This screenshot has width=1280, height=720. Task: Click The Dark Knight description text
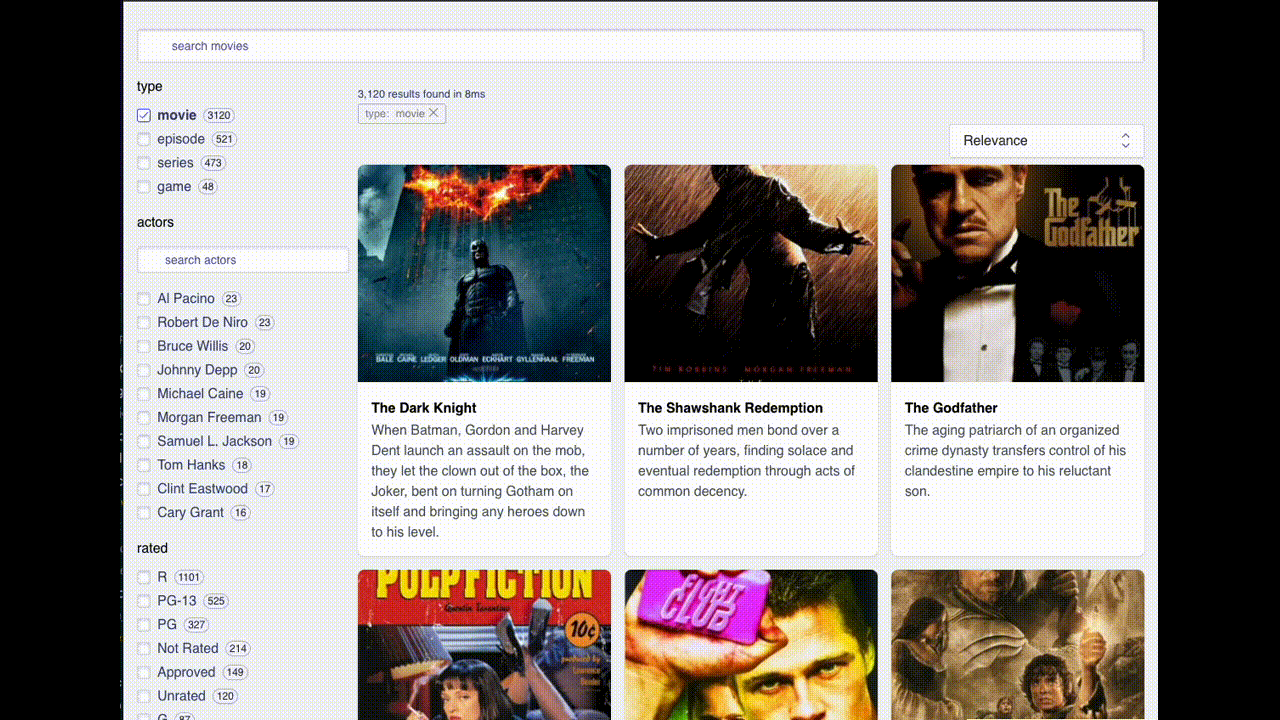[480, 481]
